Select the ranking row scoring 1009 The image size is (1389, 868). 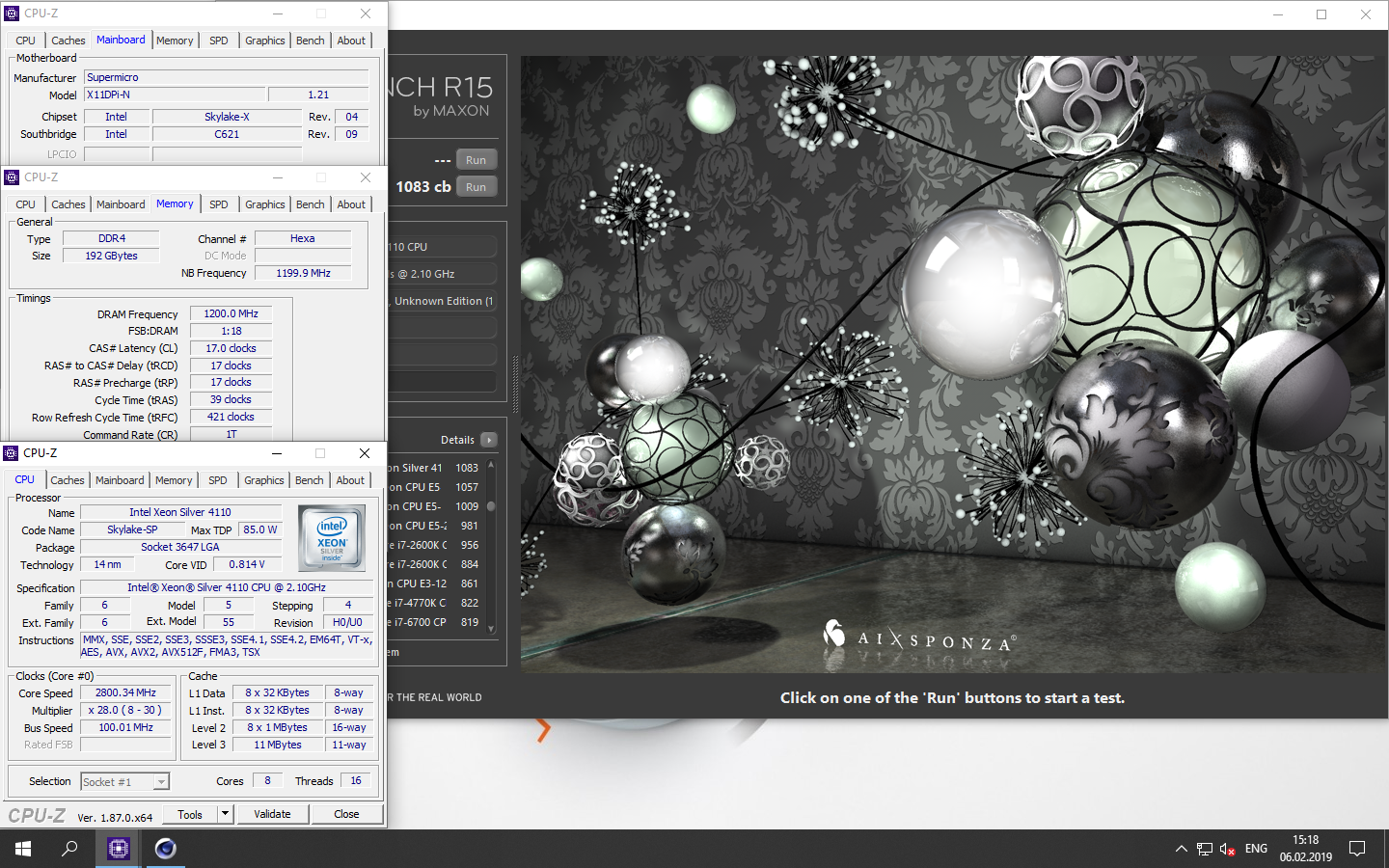434,506
